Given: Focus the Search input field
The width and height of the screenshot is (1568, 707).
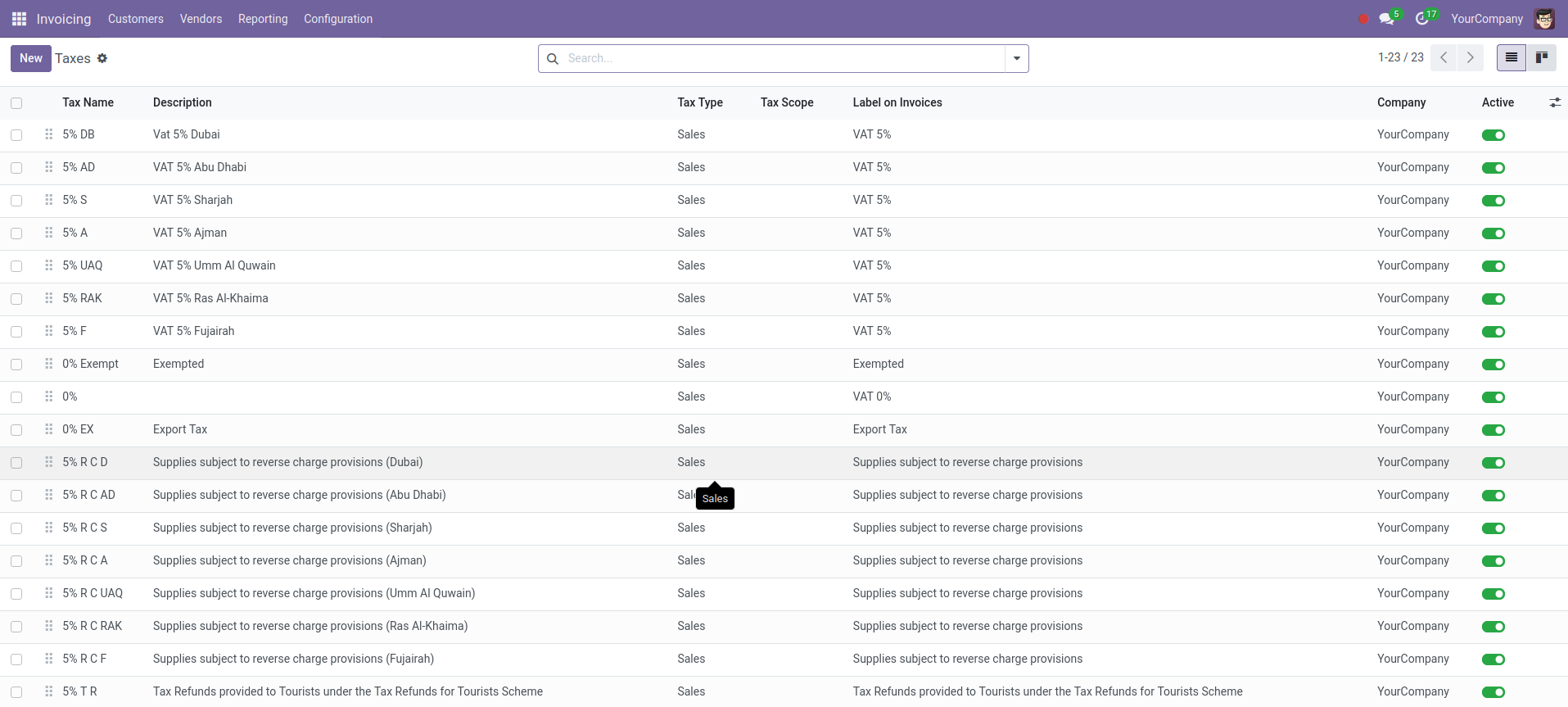Looking at the screenshot, I should click(782, 59).
